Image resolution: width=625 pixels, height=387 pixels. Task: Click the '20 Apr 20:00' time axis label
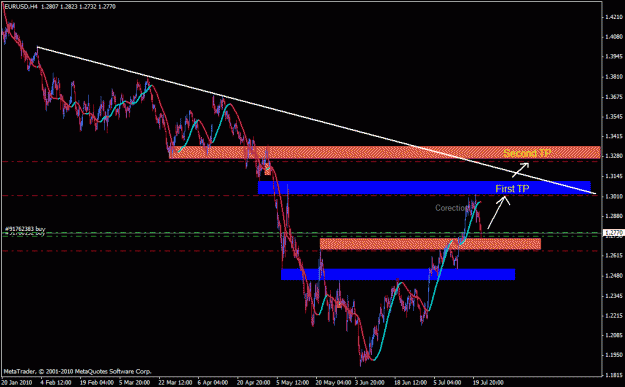click(x=254, y=382)
